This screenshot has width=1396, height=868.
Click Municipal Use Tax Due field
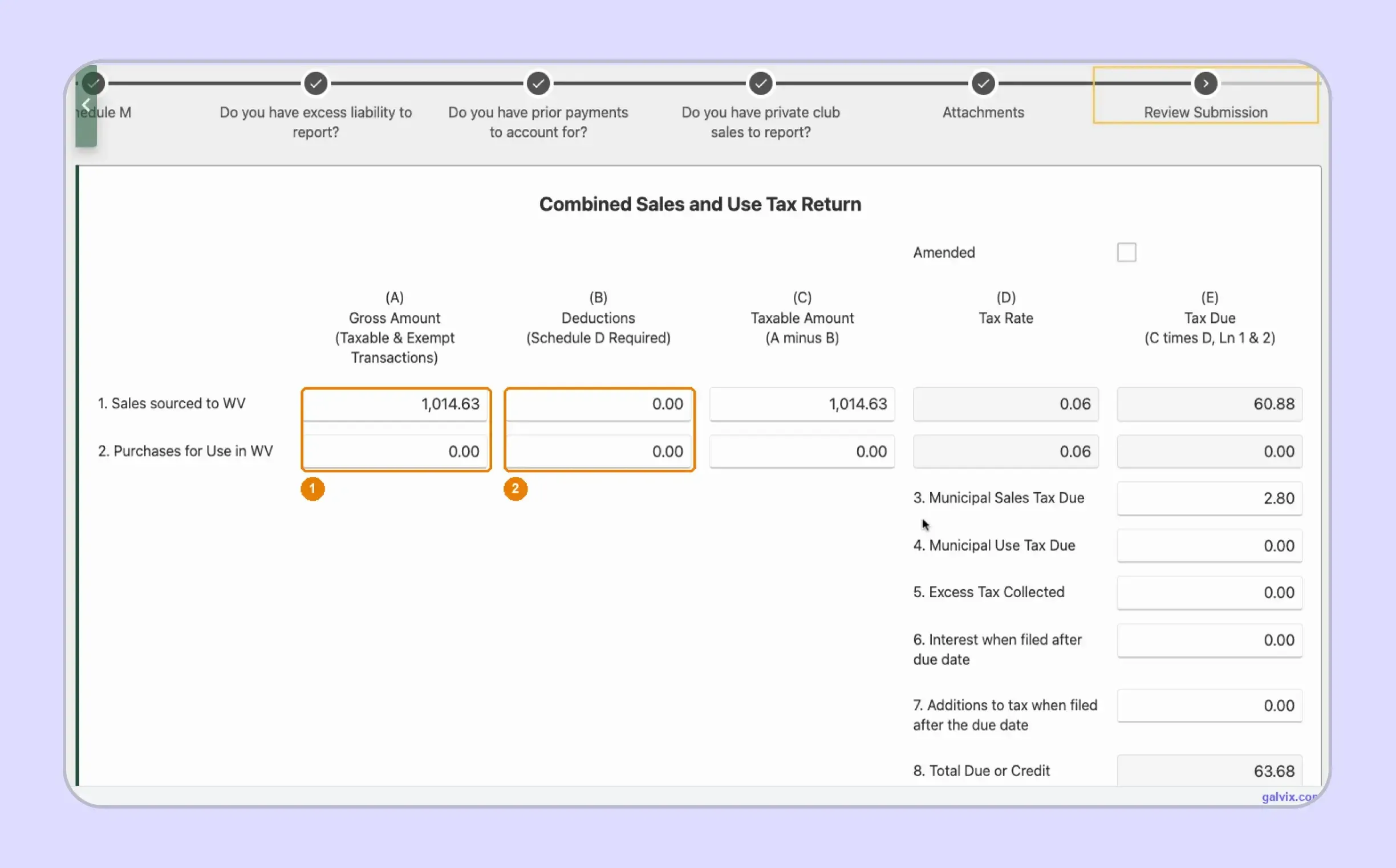(x=1210, y=546)
